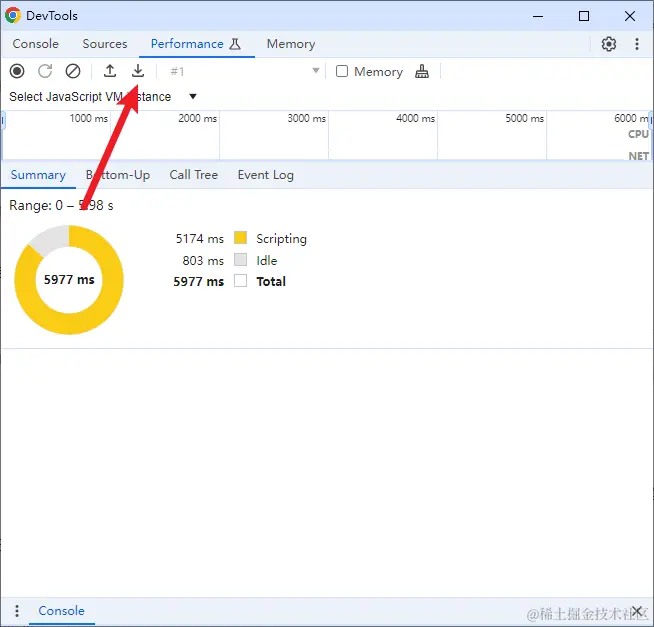Open DevTools settings gear
Screen dimensions: 654x627
pyautogui.click(x=609, y=44)
